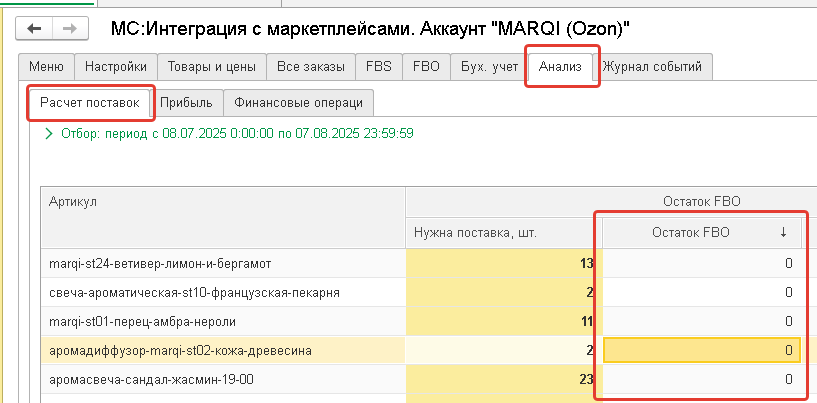This screenshot has width=817, height=403.
Task: Expand the Отбор period filter chevron
Action: 49,134
